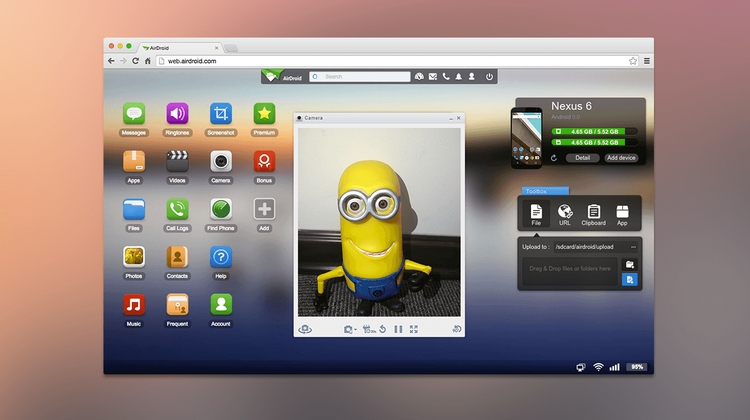Click the web.airdroid.com address bar
This screenshot has height=420, width=750.
[x=397, y=61]
